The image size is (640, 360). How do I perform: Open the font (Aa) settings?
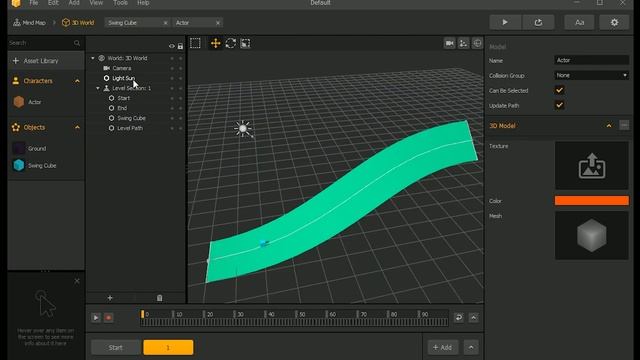[x=579, y=22]
